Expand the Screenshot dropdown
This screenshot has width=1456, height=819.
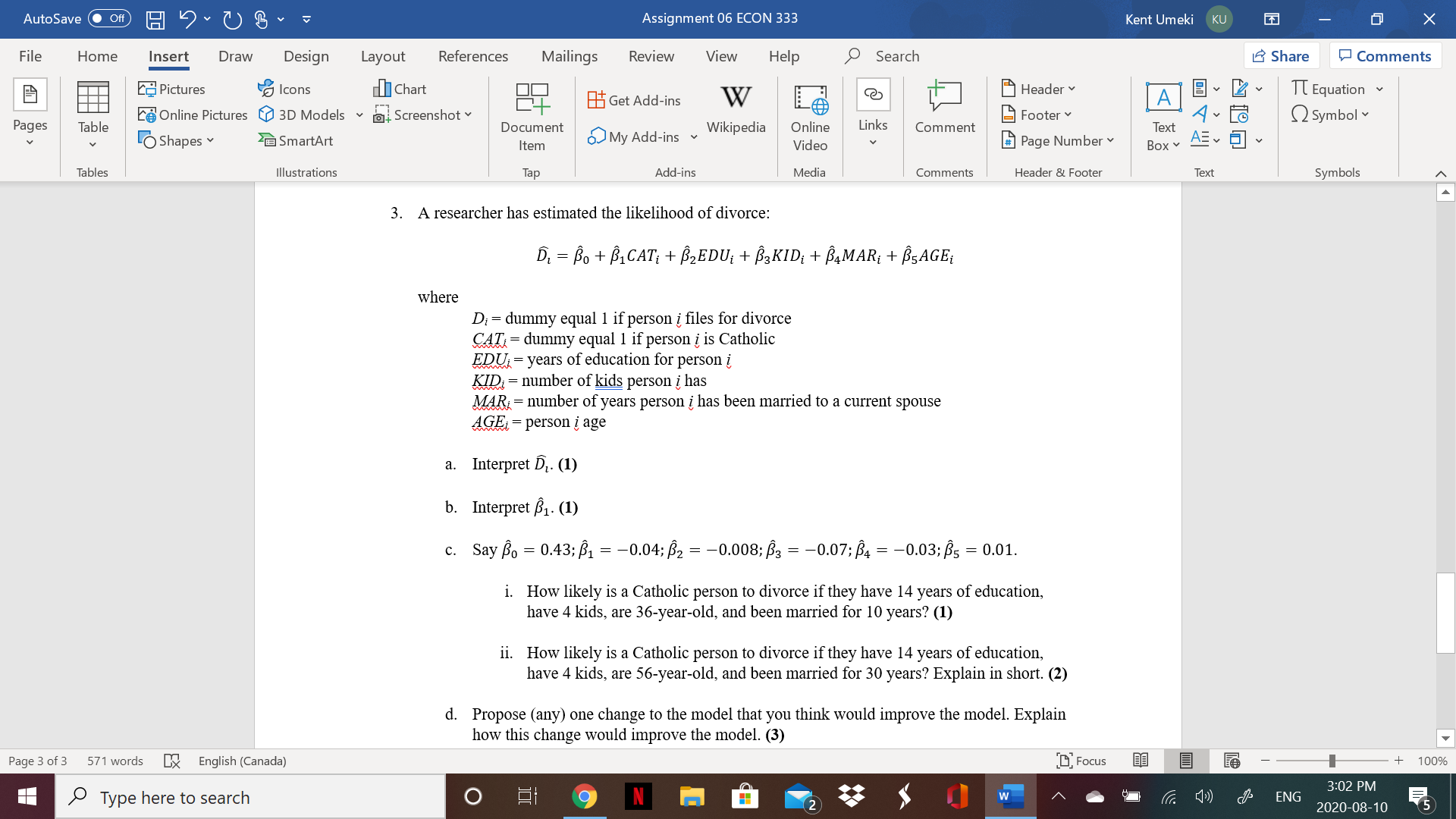click(467, 115)
